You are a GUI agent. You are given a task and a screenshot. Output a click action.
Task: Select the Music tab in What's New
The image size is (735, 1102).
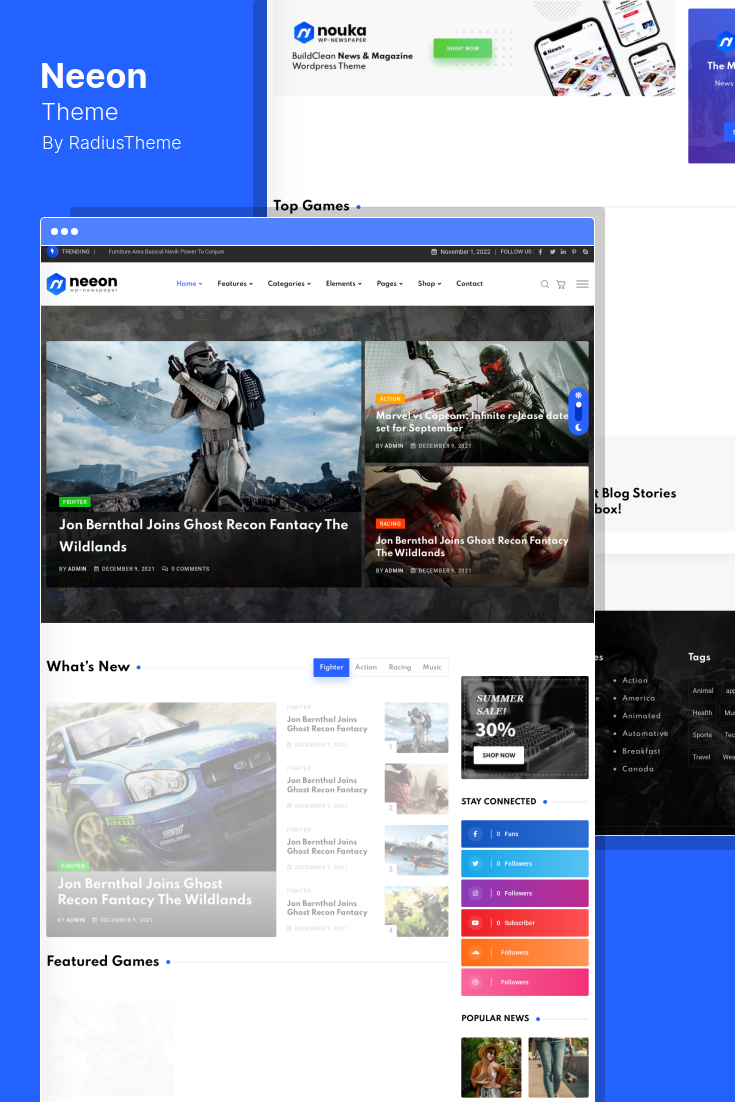(x=432, y=667)
